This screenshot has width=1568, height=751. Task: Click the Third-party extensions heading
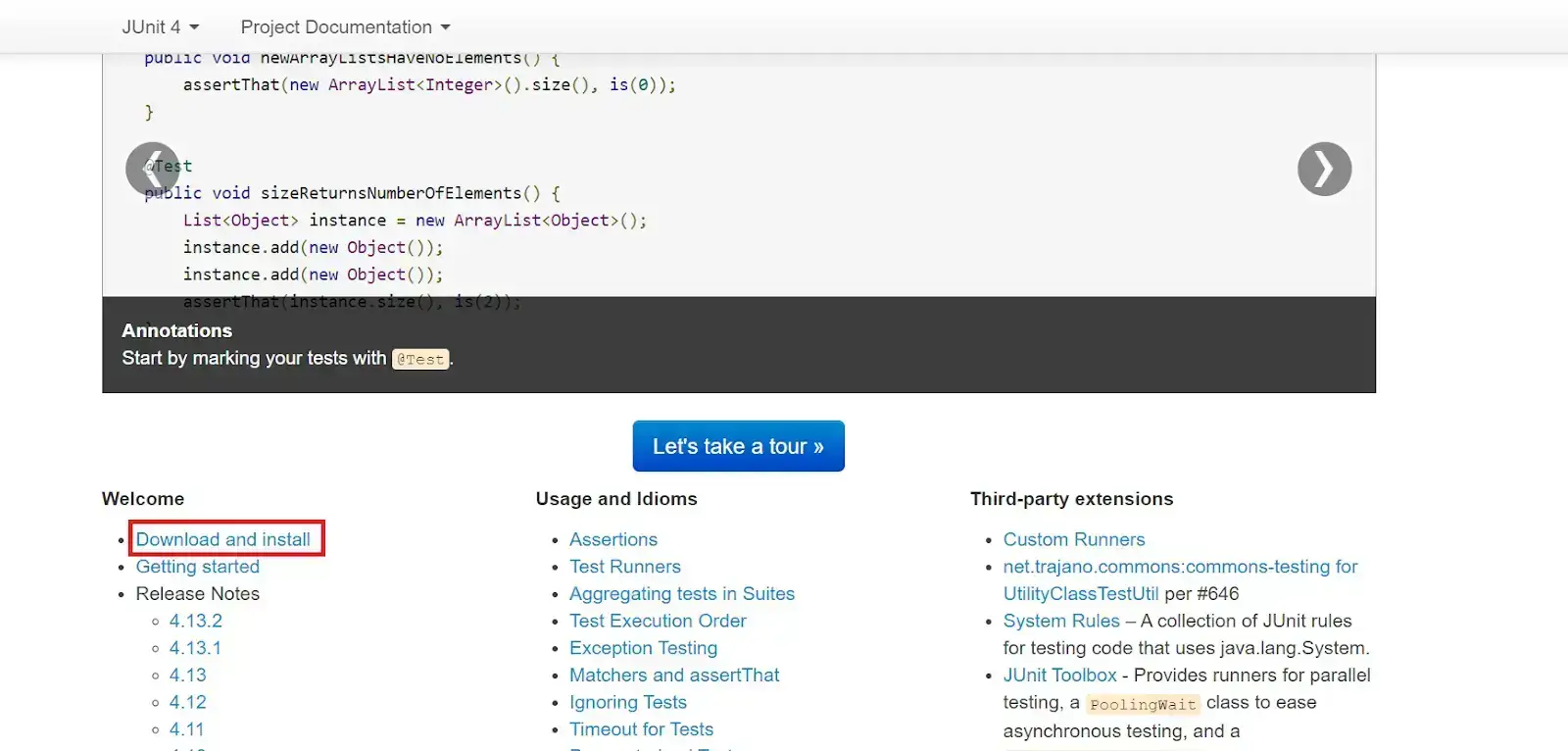pyautogui.click(x=1071, y=499)
